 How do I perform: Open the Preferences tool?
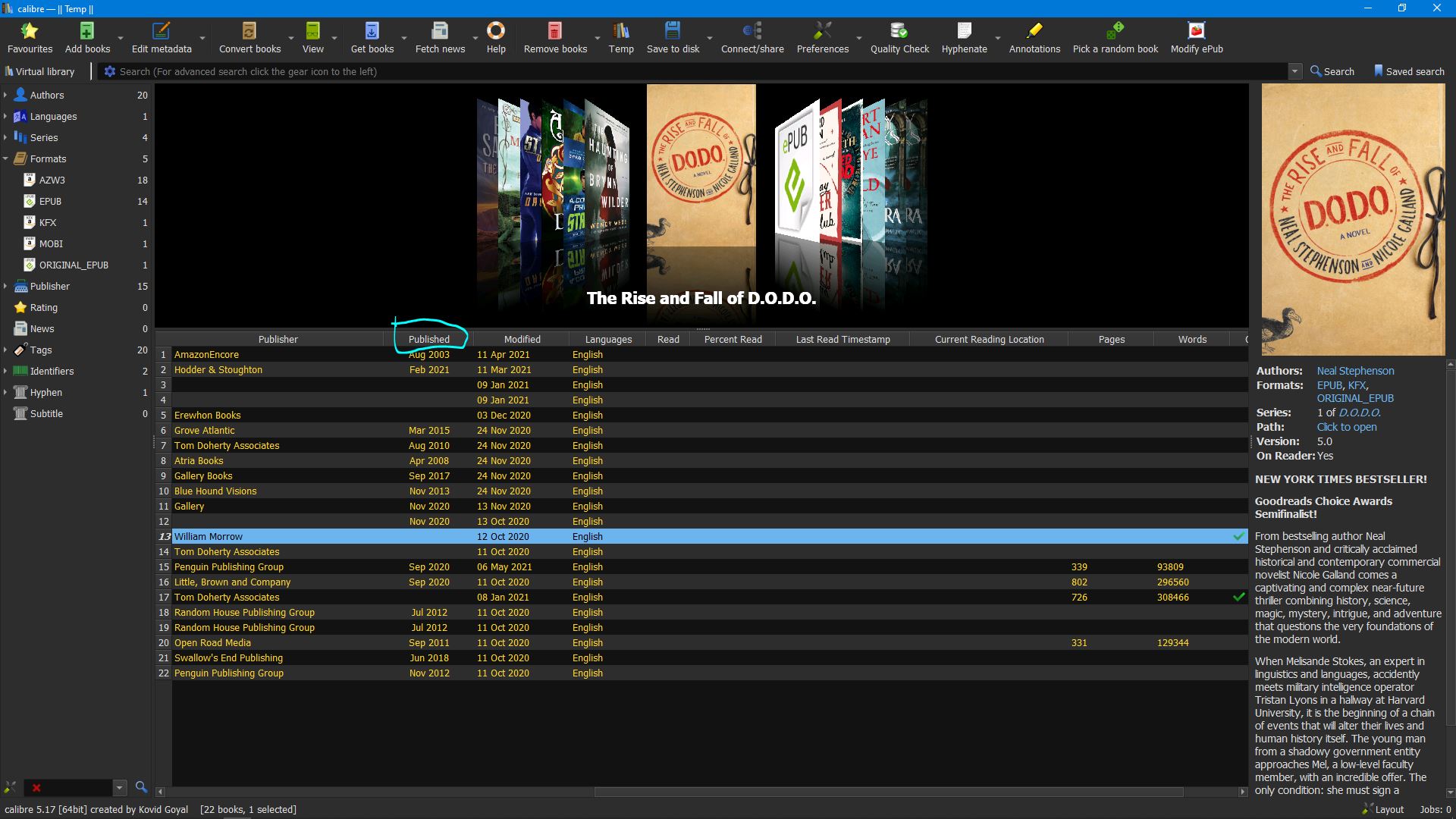point(822,32)
